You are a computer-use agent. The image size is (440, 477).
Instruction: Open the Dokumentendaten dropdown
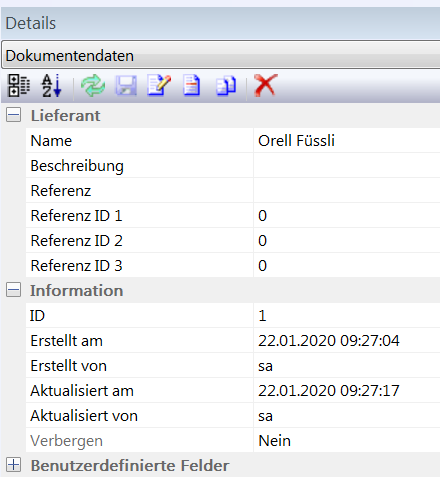point(221,55)
